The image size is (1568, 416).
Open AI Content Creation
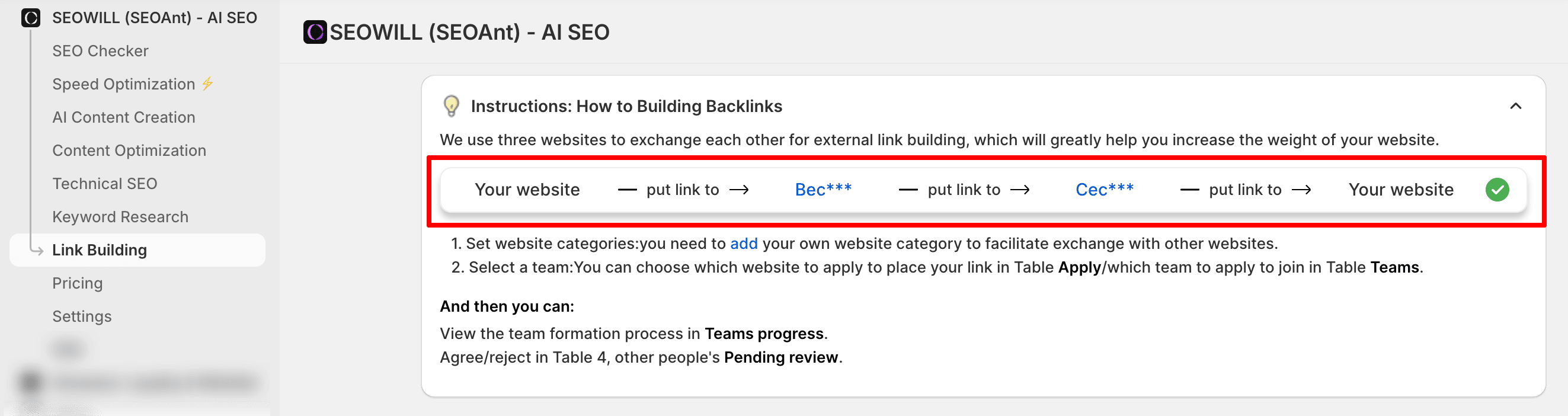pyautogui.click(x=124, y=117)
